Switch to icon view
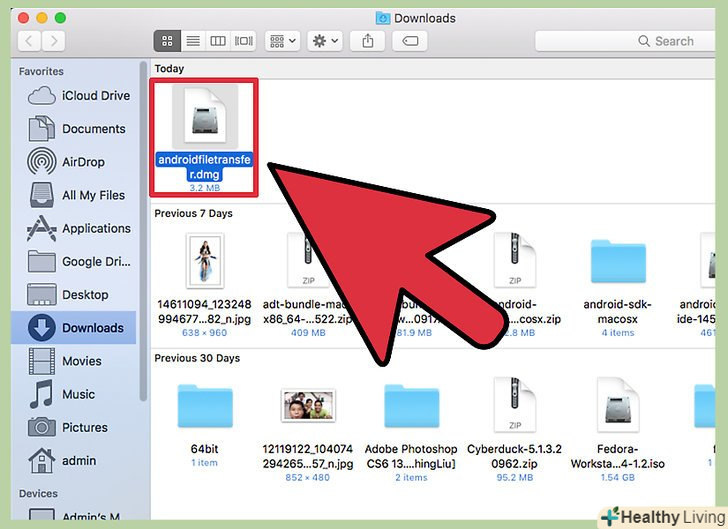The image size is (728, 529). coord(167,41)
